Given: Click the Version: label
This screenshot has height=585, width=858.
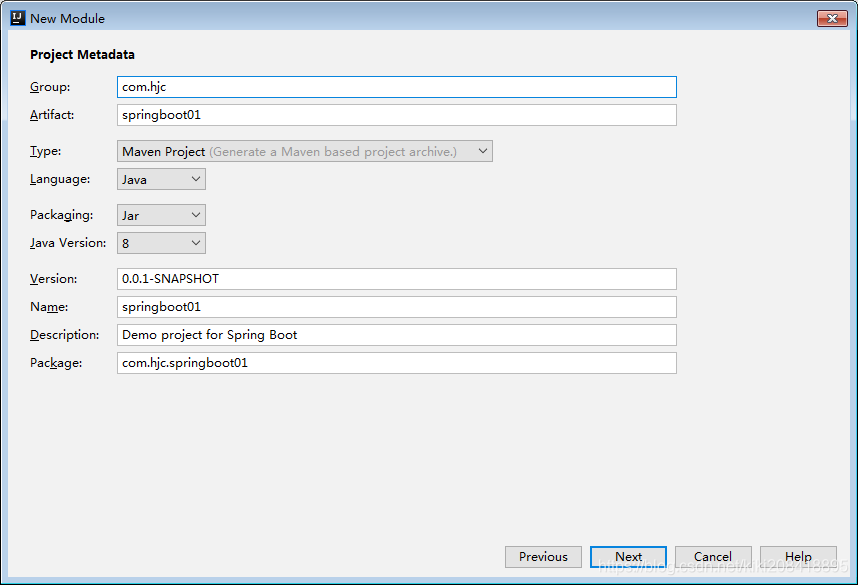Looking at the screenshot, I should click(54, 279).
